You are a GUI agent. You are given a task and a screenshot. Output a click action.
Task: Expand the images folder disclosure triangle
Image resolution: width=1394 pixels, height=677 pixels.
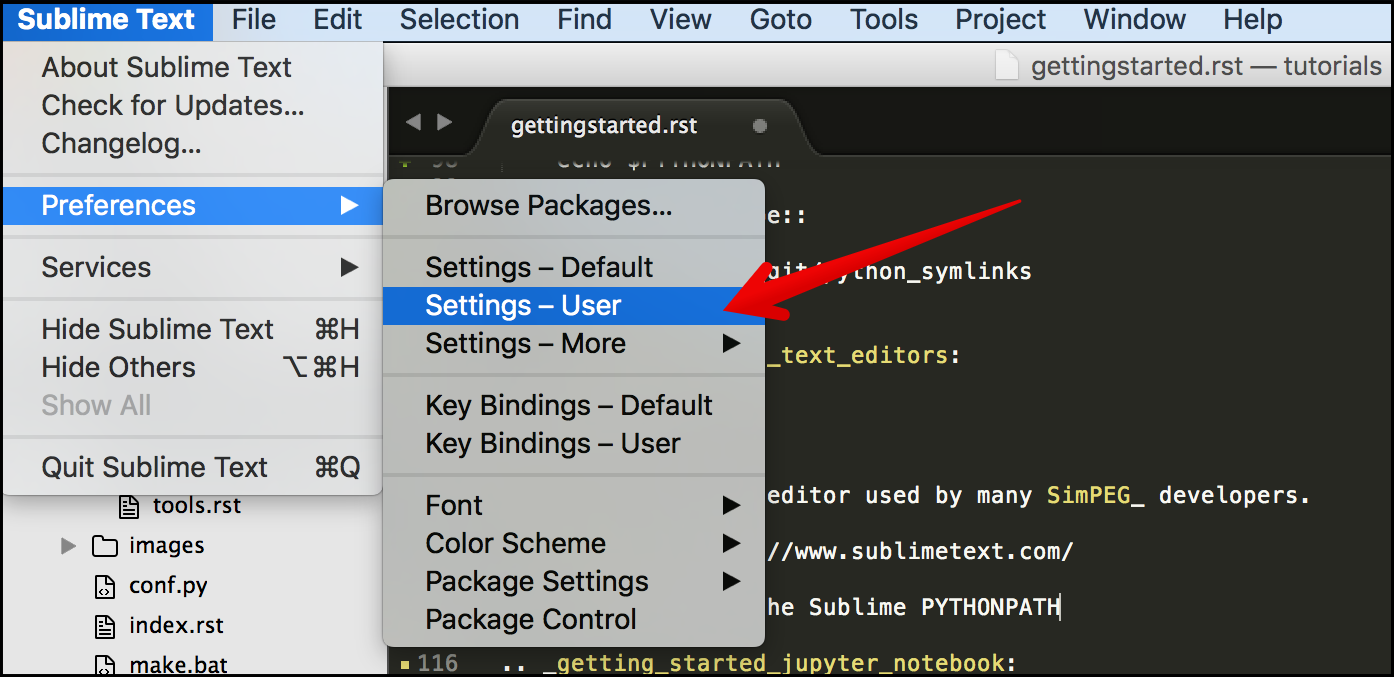coord(68,546)
